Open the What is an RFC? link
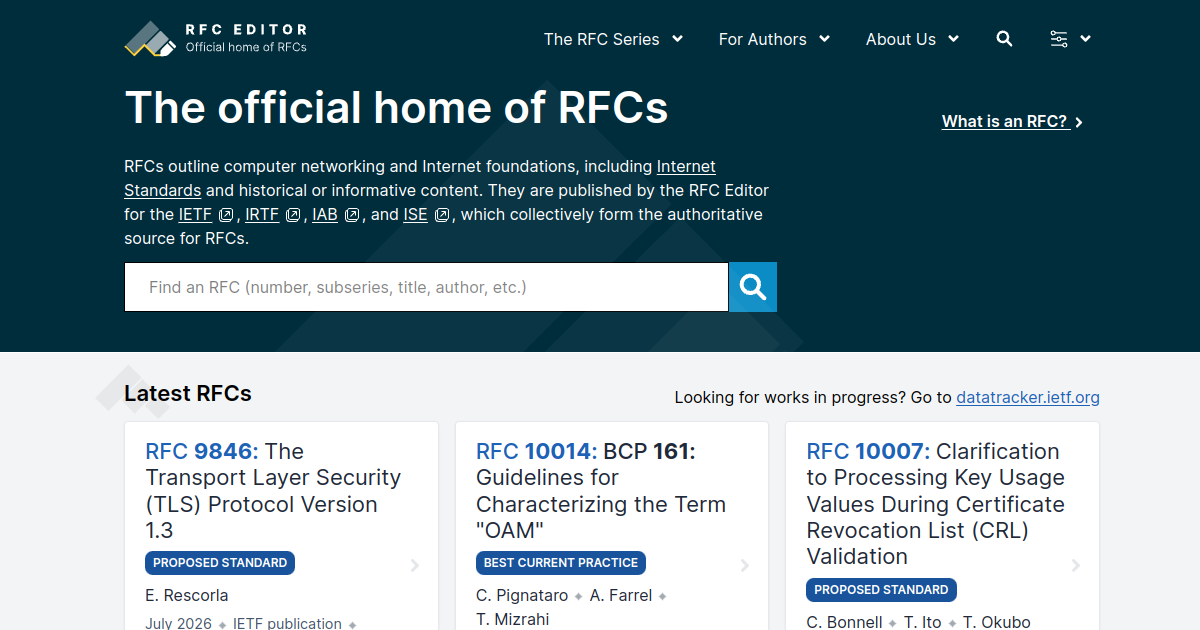 [x=1005, y=121]
